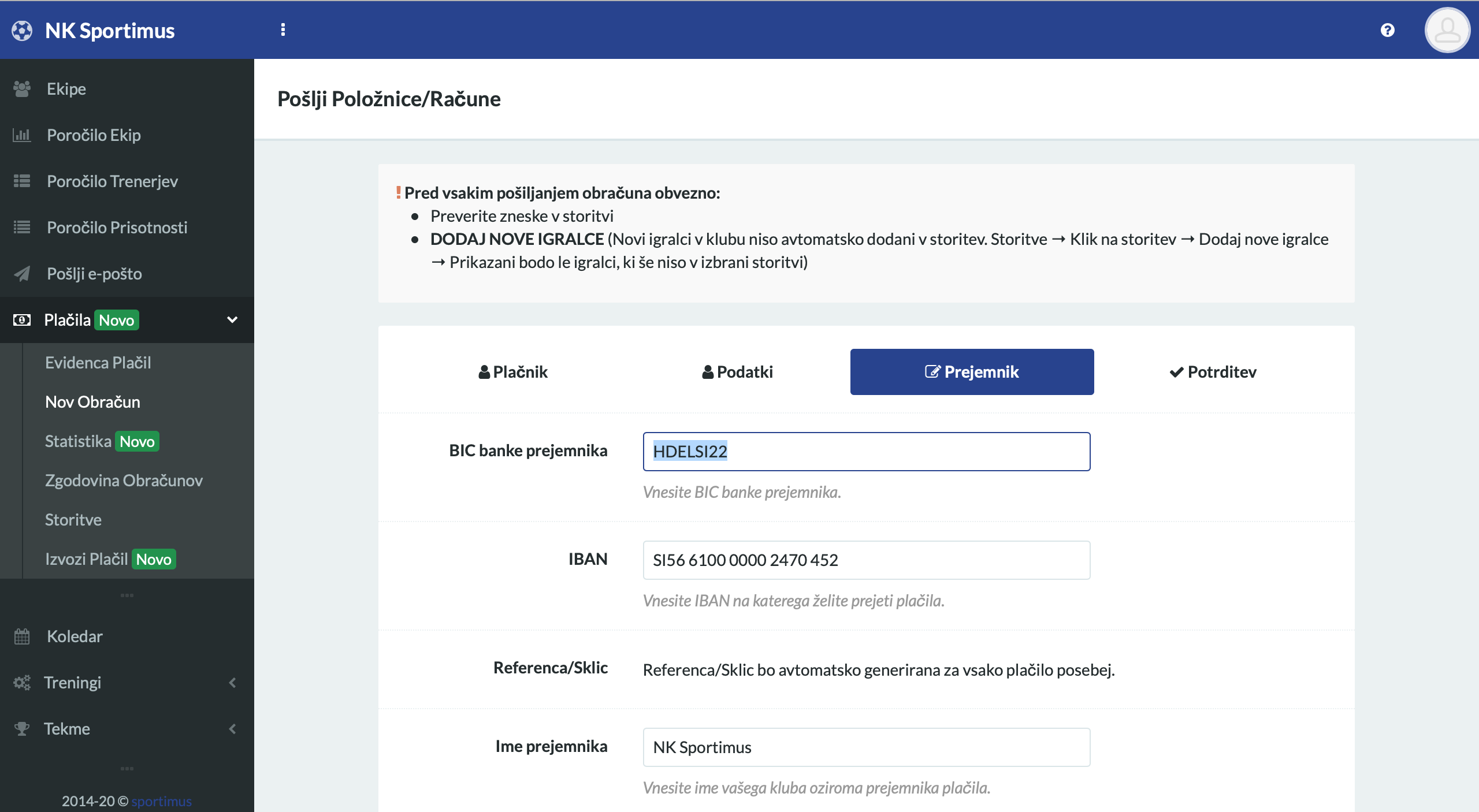Click the IBAN input field
1479x812 pixels.
(x=866, y=560)
